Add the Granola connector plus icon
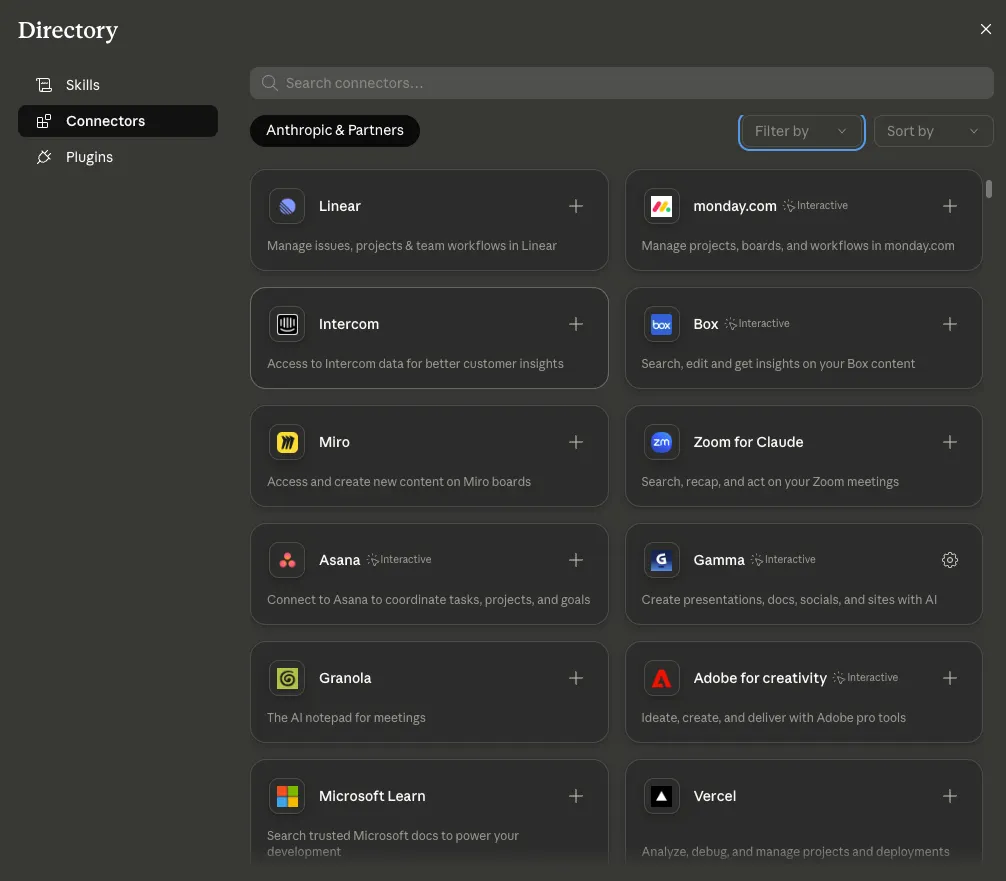Screen dimensions: 1006x881 (575, 678)
